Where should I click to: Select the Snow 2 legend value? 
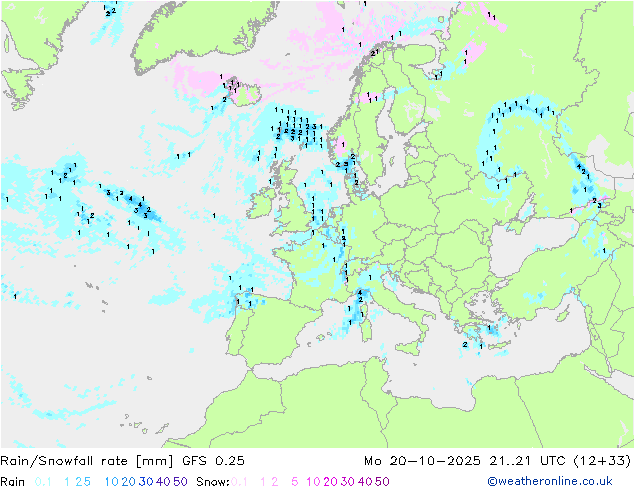[x=275, y=482]
